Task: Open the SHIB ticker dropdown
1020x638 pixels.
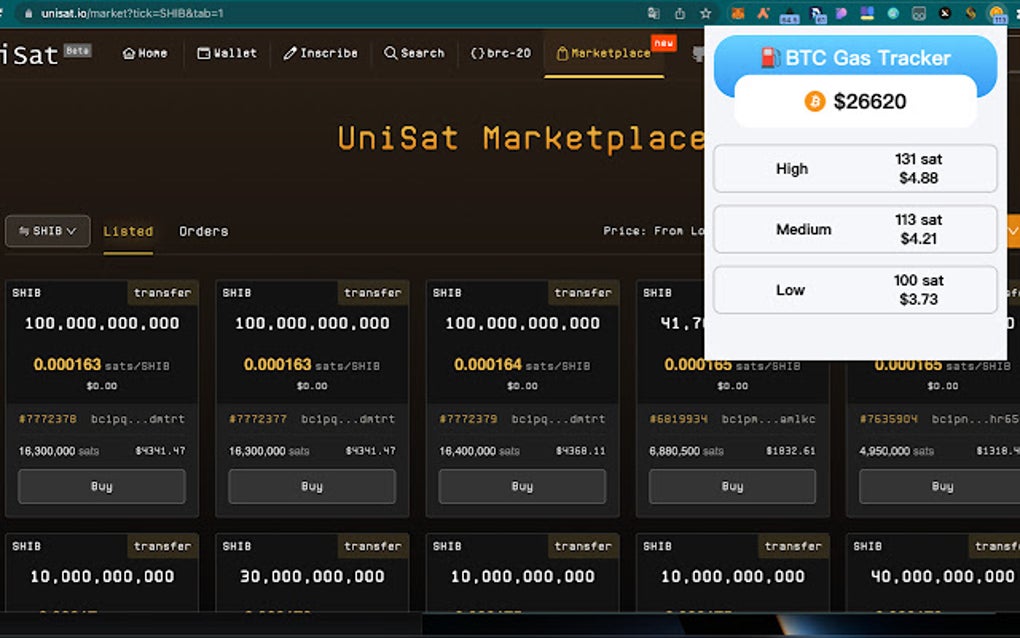Action: [x=47, y=231]
